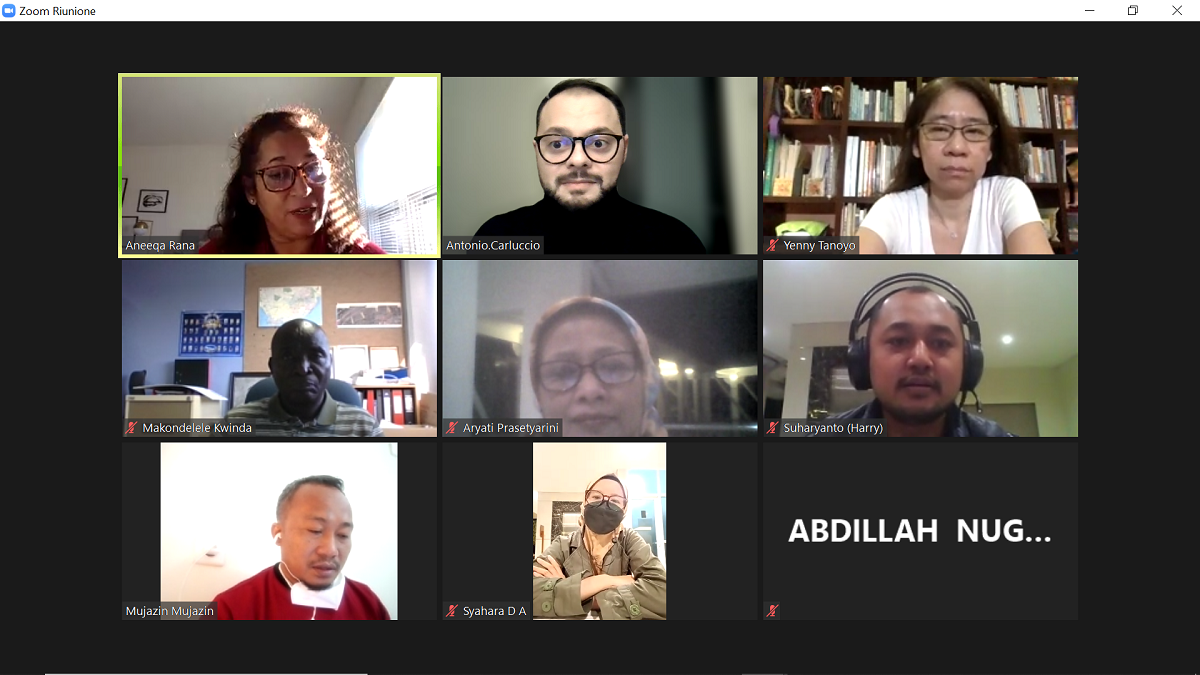Select Makondelele Kwinda's video tile
The height and width of the screenshot is (675, 1200).
click(x=280, y=348)
